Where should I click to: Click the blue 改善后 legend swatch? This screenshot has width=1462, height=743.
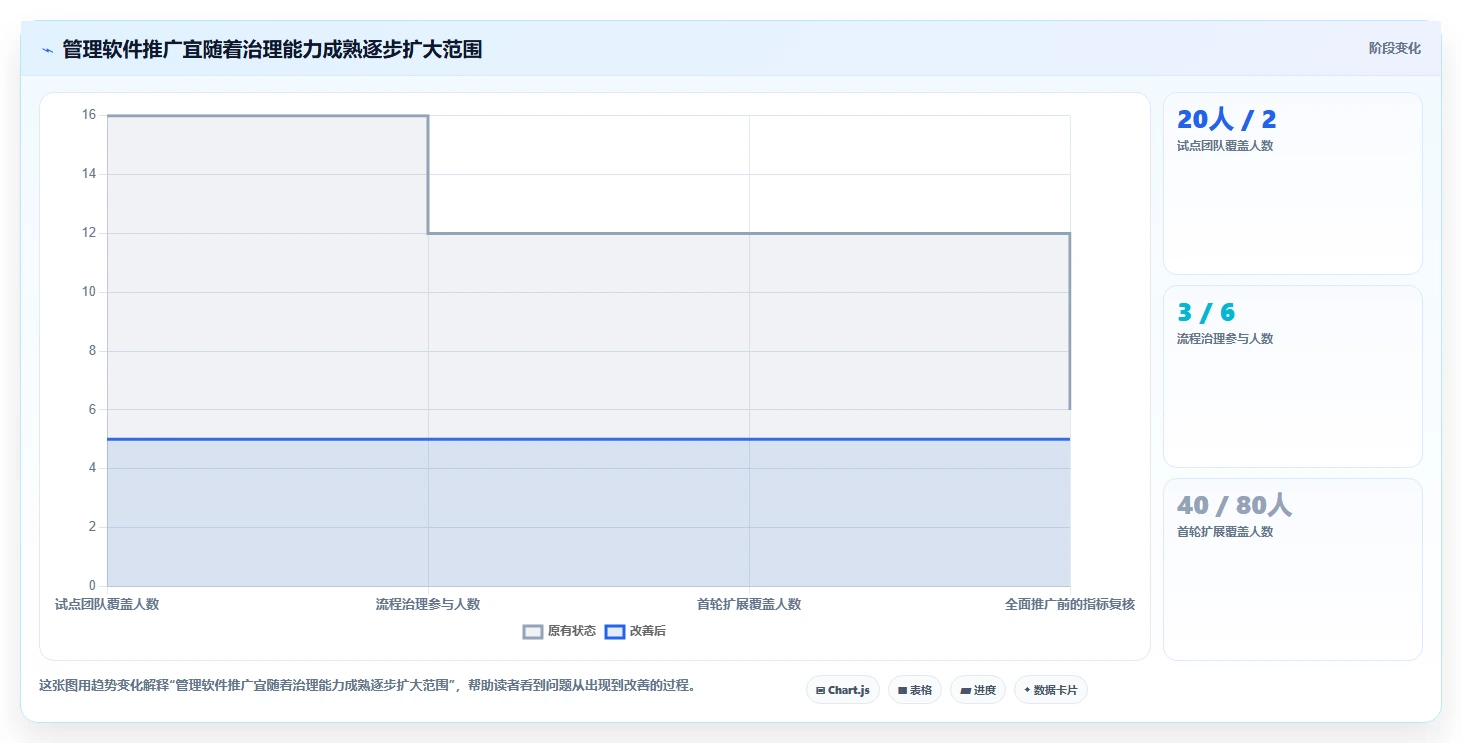click(615, 631)
